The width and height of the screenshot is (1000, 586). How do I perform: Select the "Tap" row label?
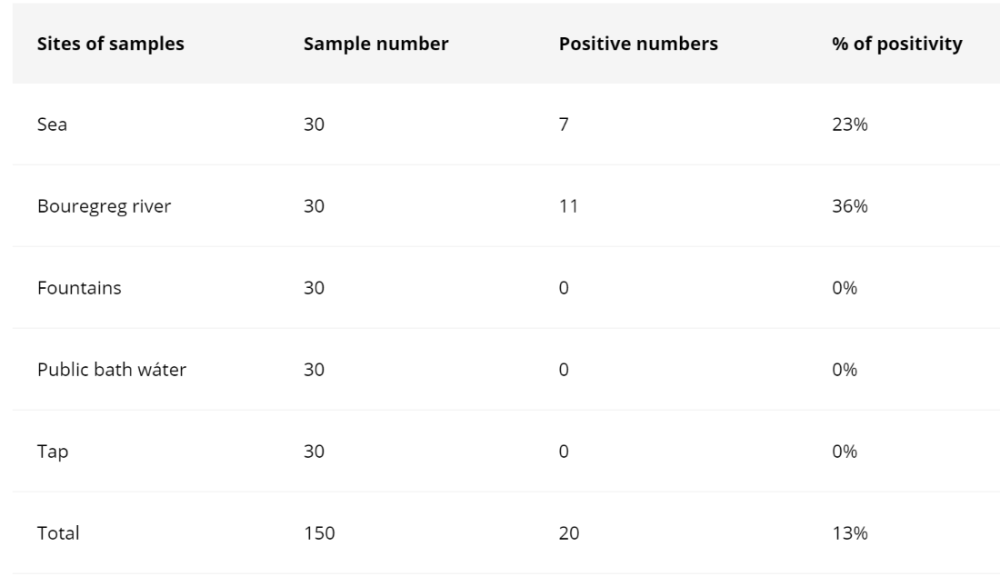(51, 451)
